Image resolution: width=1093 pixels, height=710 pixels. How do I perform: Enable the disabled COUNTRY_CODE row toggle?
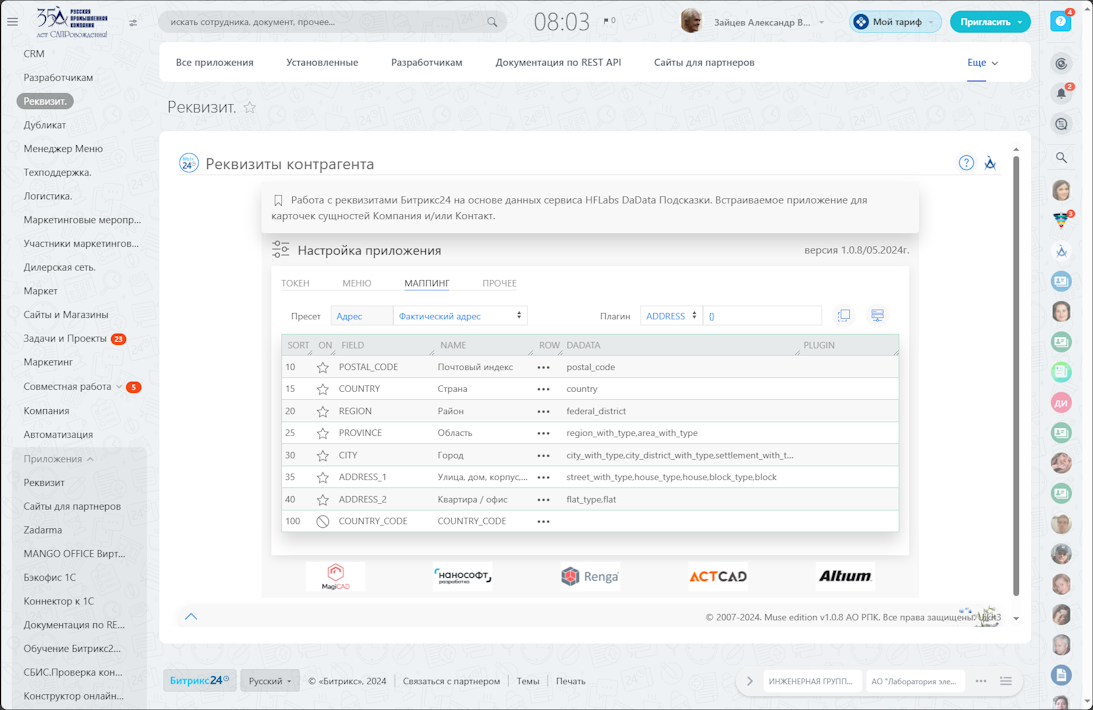coord(323,521)
